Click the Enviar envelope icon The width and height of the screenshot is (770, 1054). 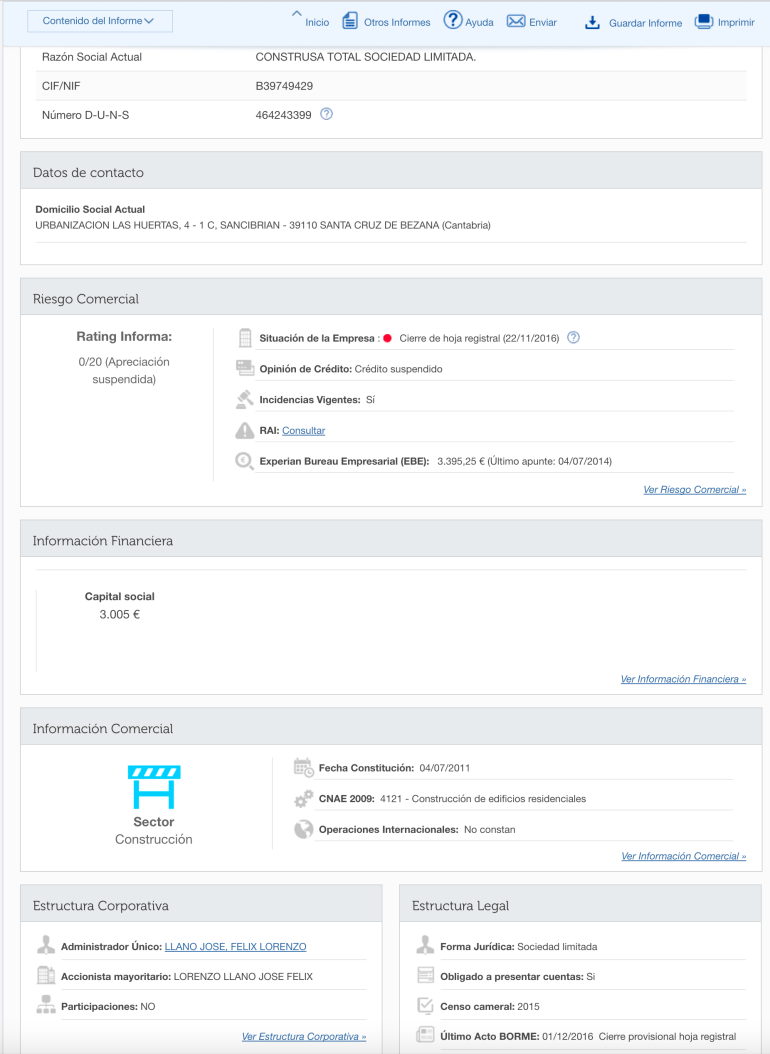coord(516,21)
